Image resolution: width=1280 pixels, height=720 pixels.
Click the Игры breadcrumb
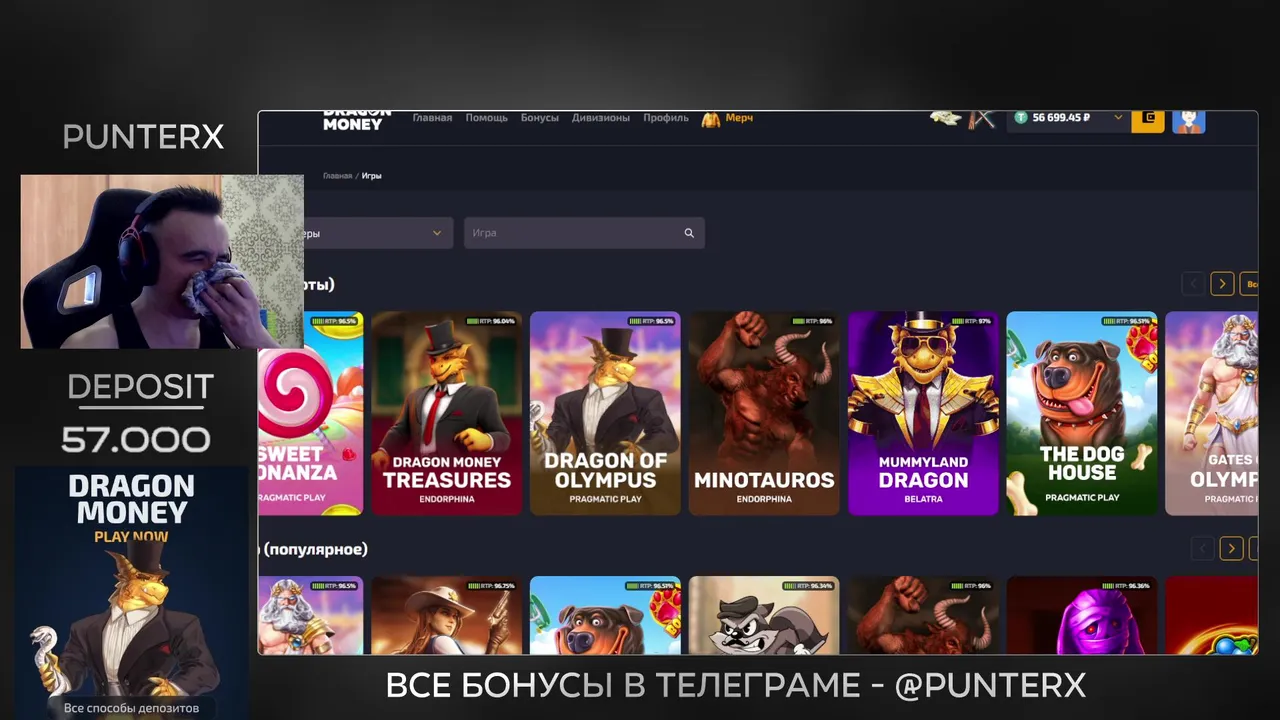pos(372,176)
